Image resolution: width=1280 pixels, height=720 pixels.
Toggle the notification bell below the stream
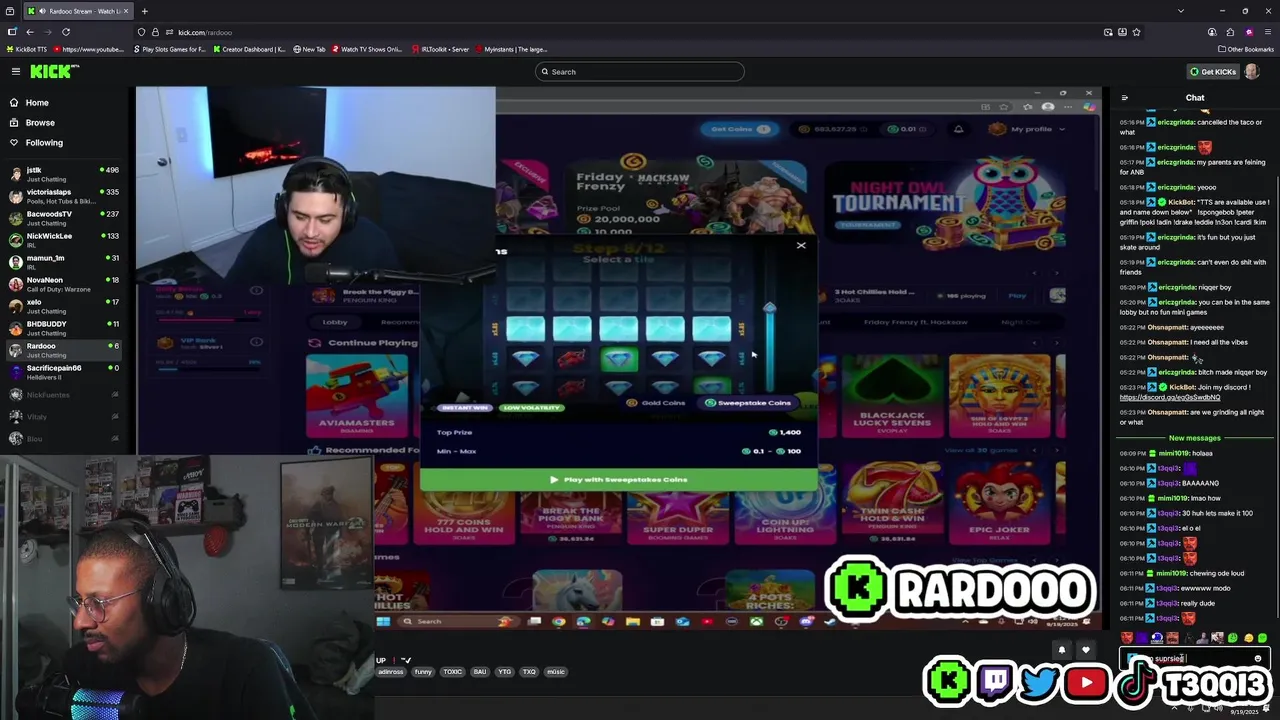click(1062, 650)
